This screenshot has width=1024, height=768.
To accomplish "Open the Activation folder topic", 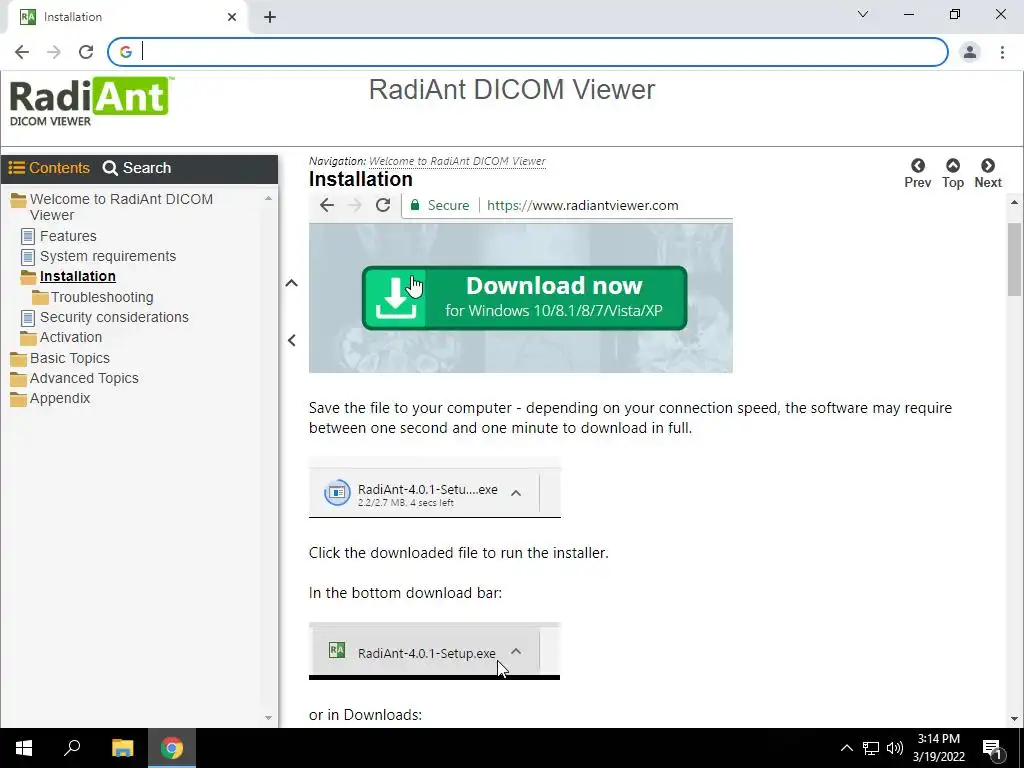I will [71, 337].
